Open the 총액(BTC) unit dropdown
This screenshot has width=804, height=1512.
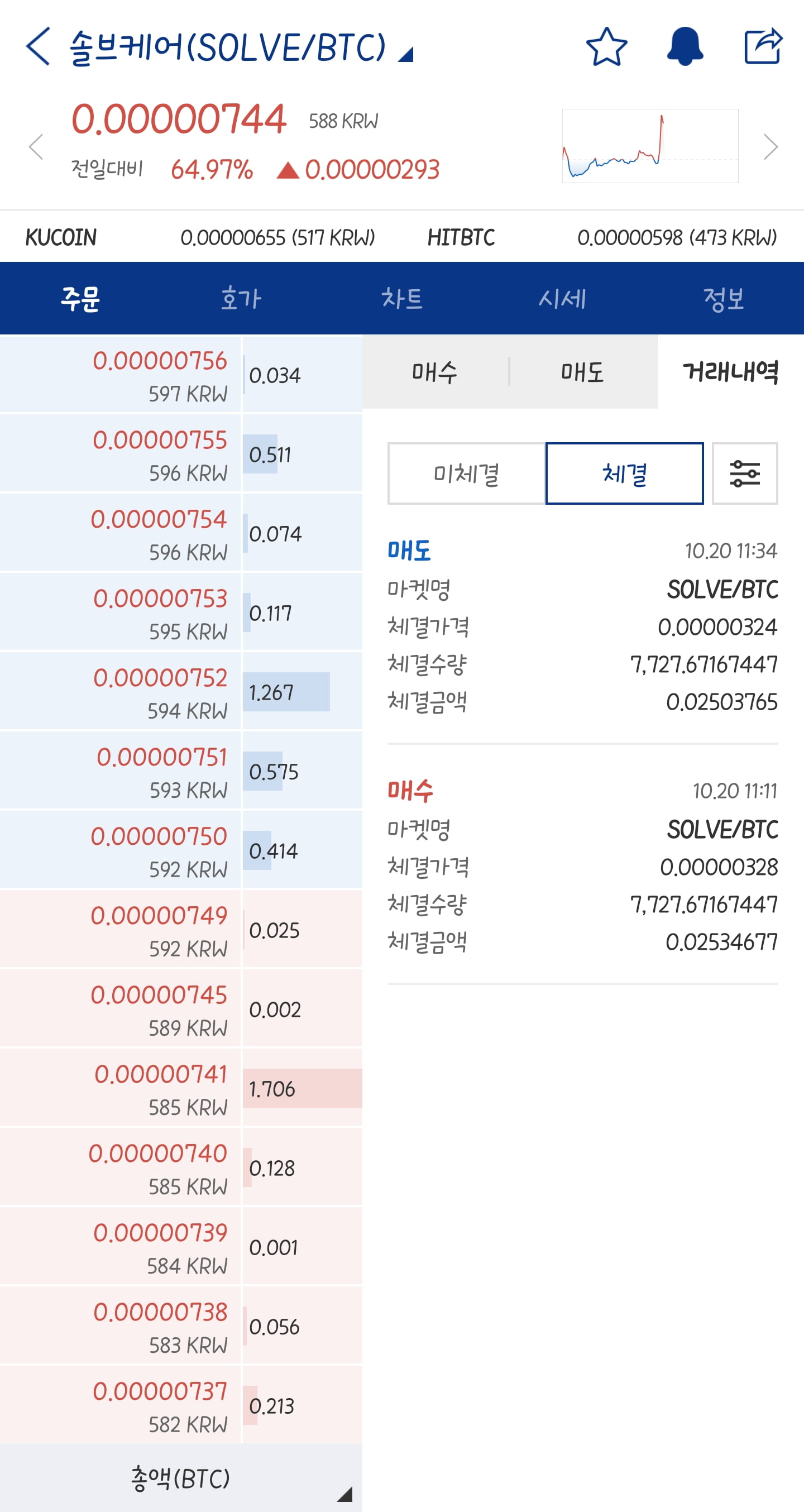181,1478
